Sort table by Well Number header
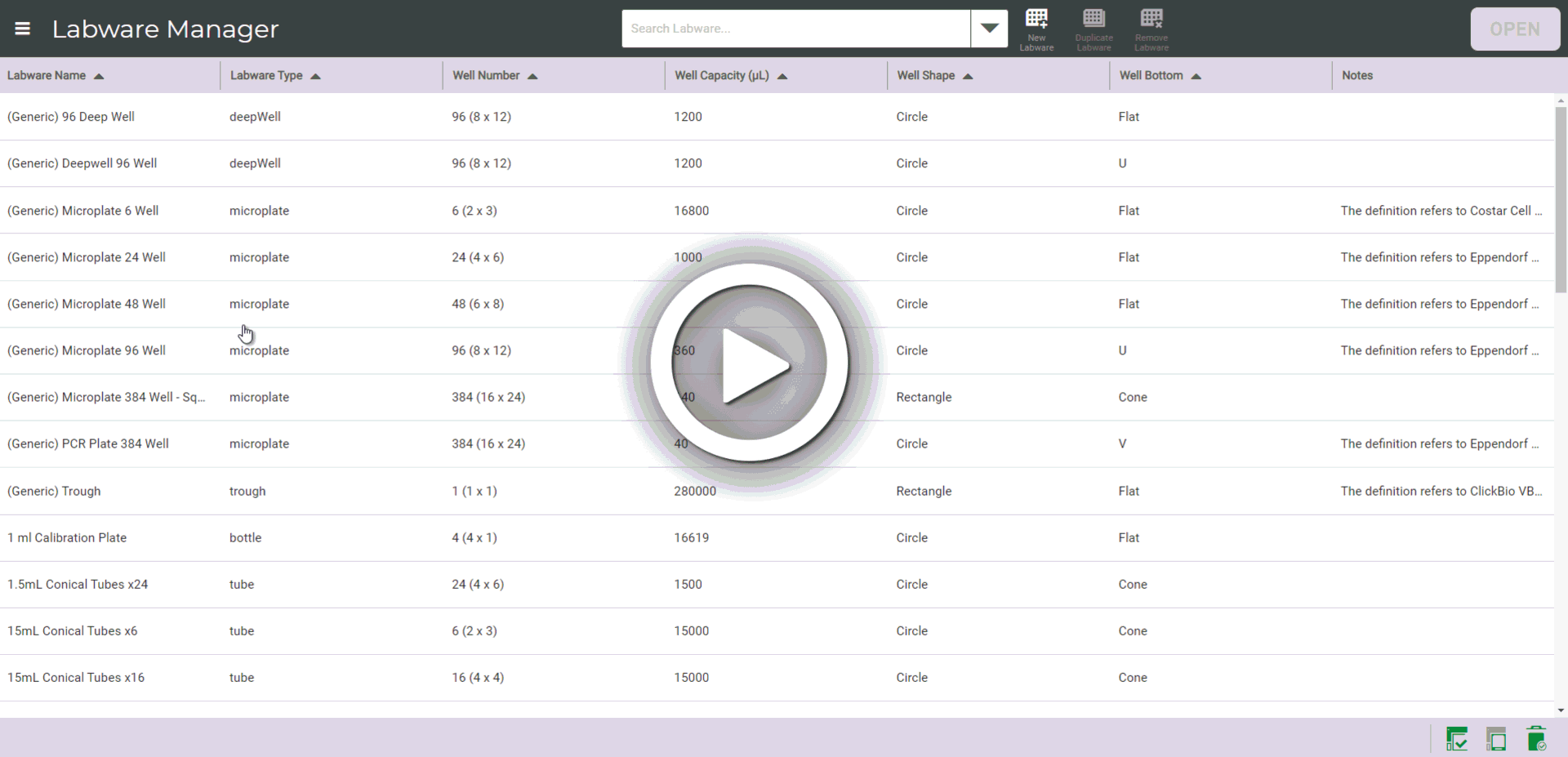 pos(486,76)
